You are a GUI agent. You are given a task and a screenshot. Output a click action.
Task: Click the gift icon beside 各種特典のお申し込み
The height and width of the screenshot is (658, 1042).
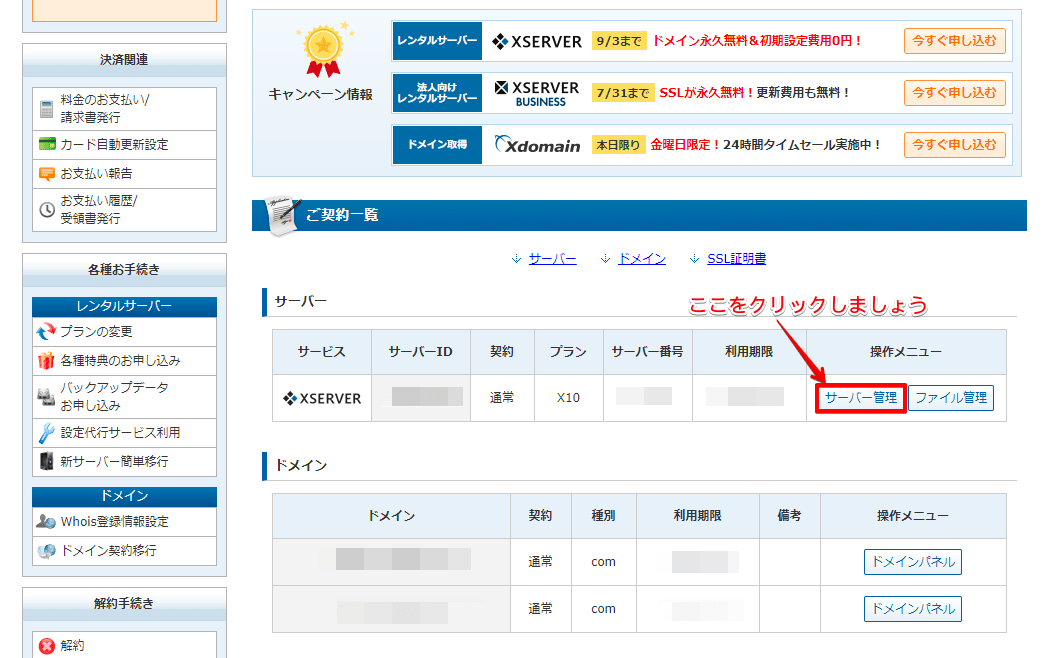click(x=46, y=360)
